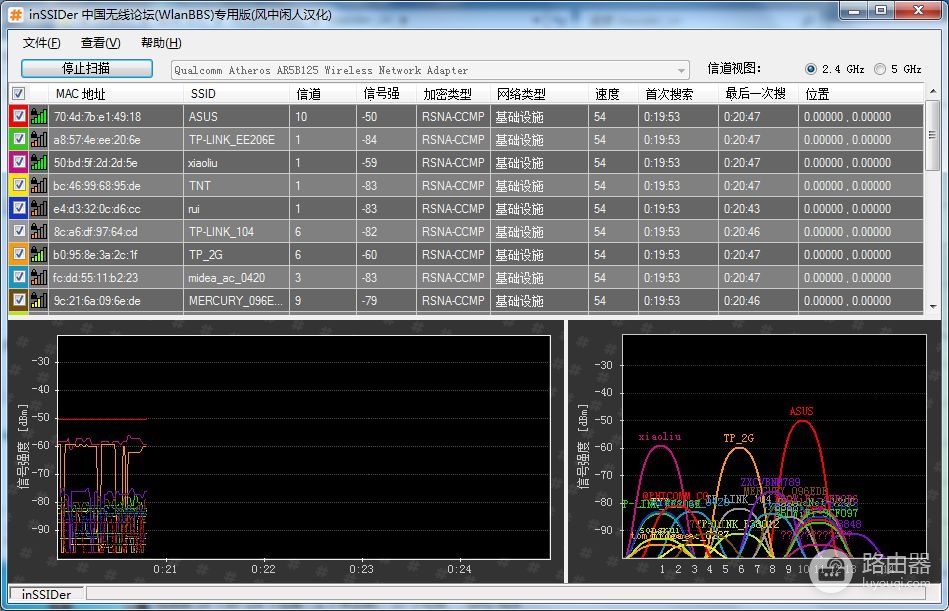Uncheck the ASUS network checkbox
The width and height of the screenshot is (949, 611).
point(19,116)
